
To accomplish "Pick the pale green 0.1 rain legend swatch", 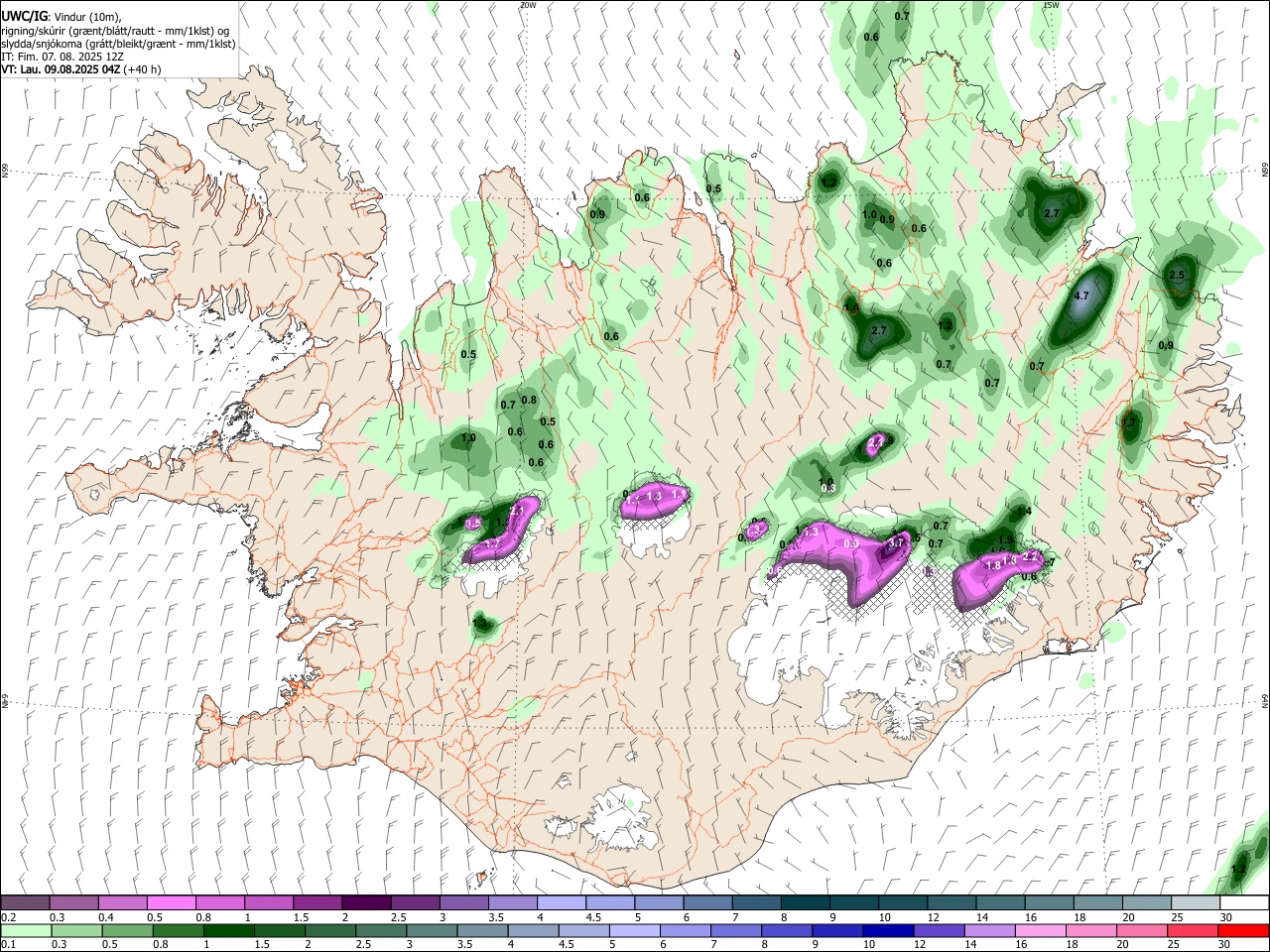I will click(26, 930).
